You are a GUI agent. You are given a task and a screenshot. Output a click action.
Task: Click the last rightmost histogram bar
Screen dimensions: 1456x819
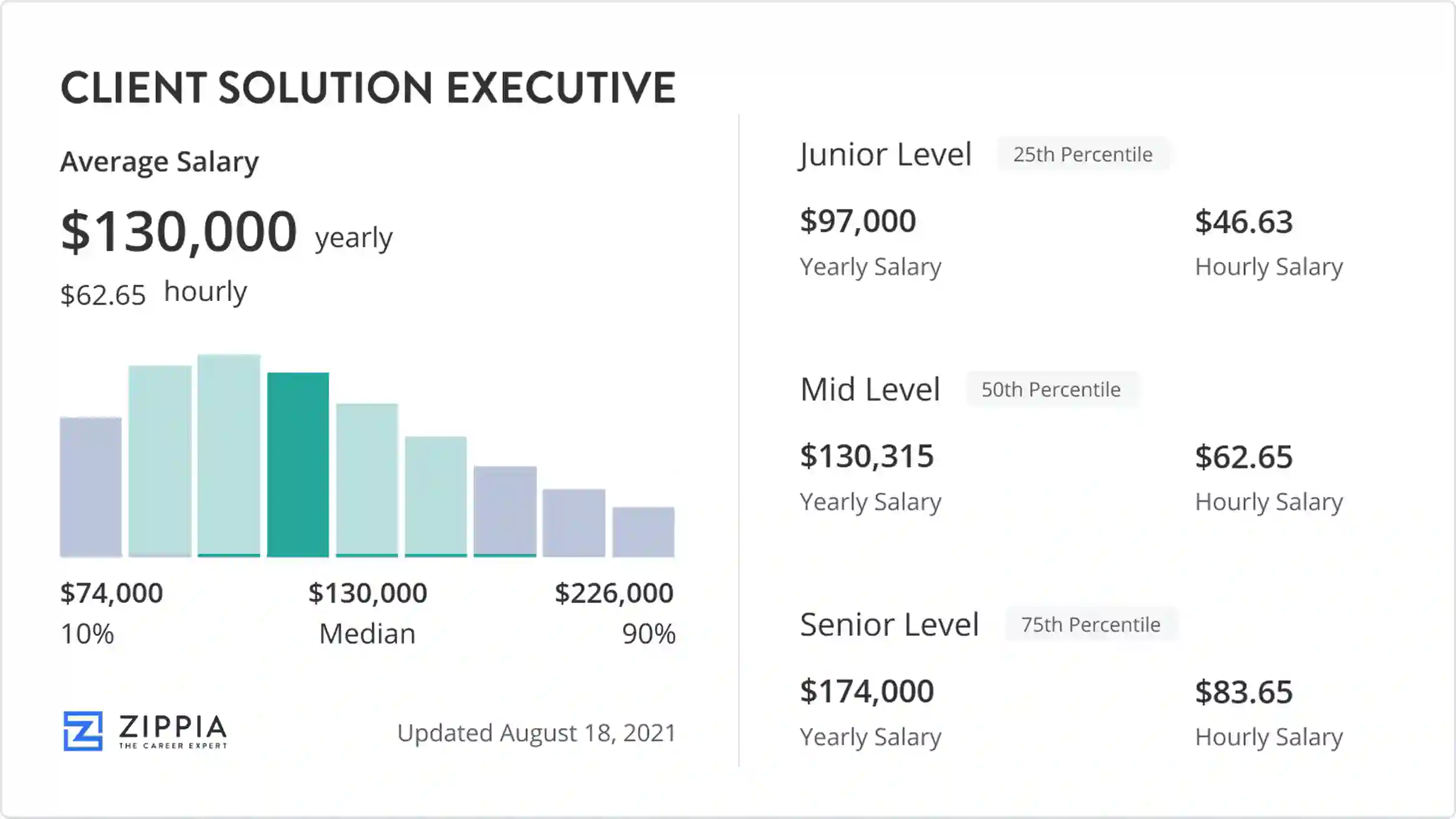tap(643, 531)
